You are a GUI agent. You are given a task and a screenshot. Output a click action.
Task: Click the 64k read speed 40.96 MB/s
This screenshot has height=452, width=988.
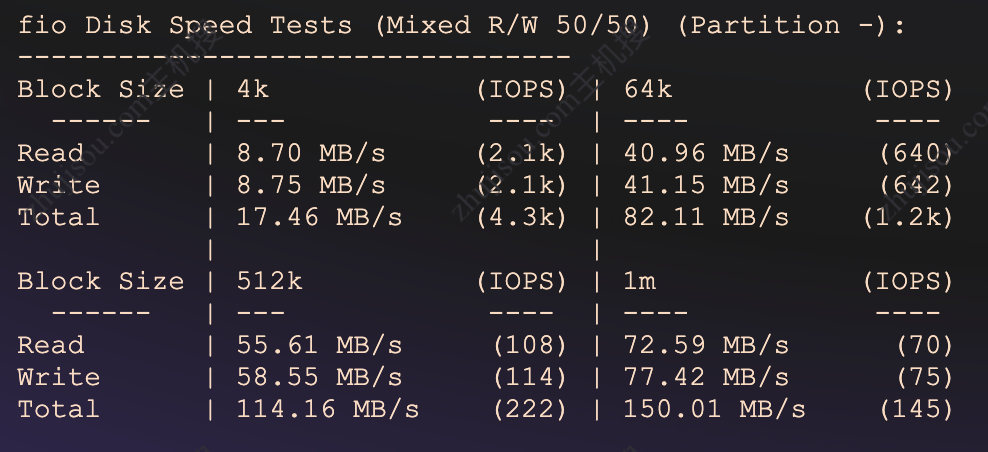tap(706, 153)
